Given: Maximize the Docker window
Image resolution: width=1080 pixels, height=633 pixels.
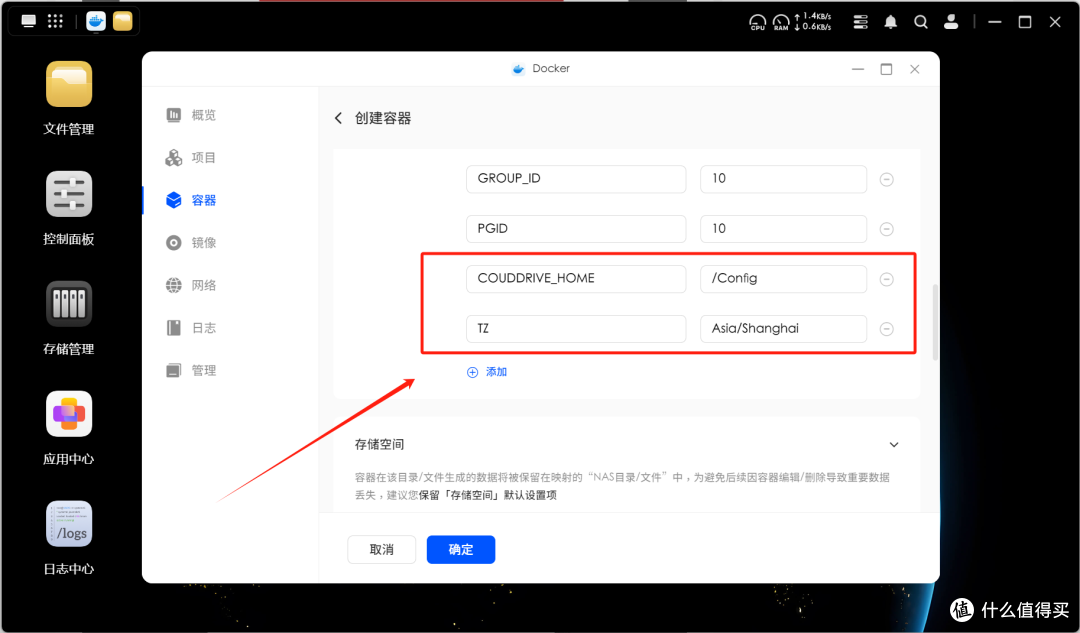Looking at the screenshot, I should 886,69.
